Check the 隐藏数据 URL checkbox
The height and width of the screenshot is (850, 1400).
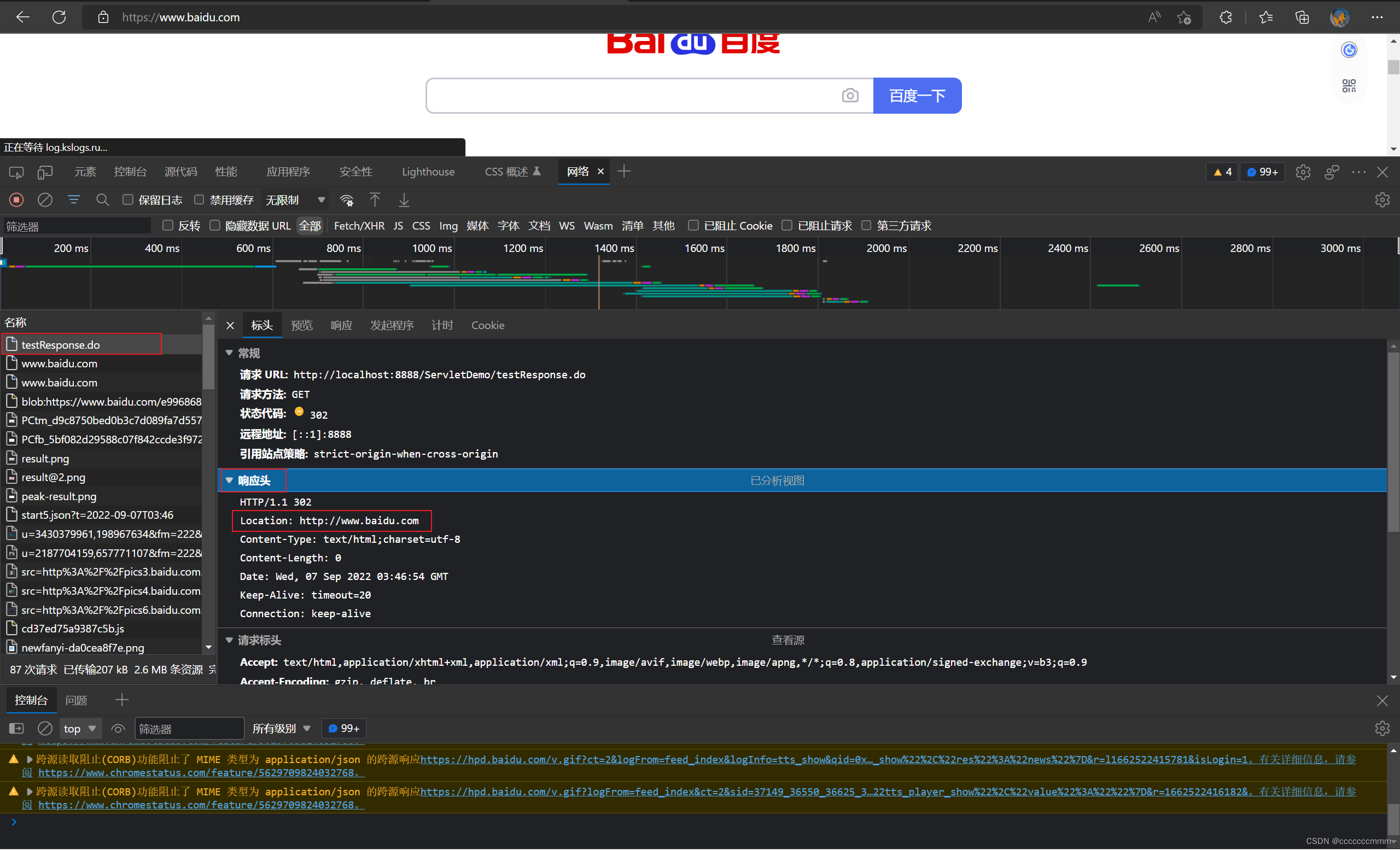[215, 225]
